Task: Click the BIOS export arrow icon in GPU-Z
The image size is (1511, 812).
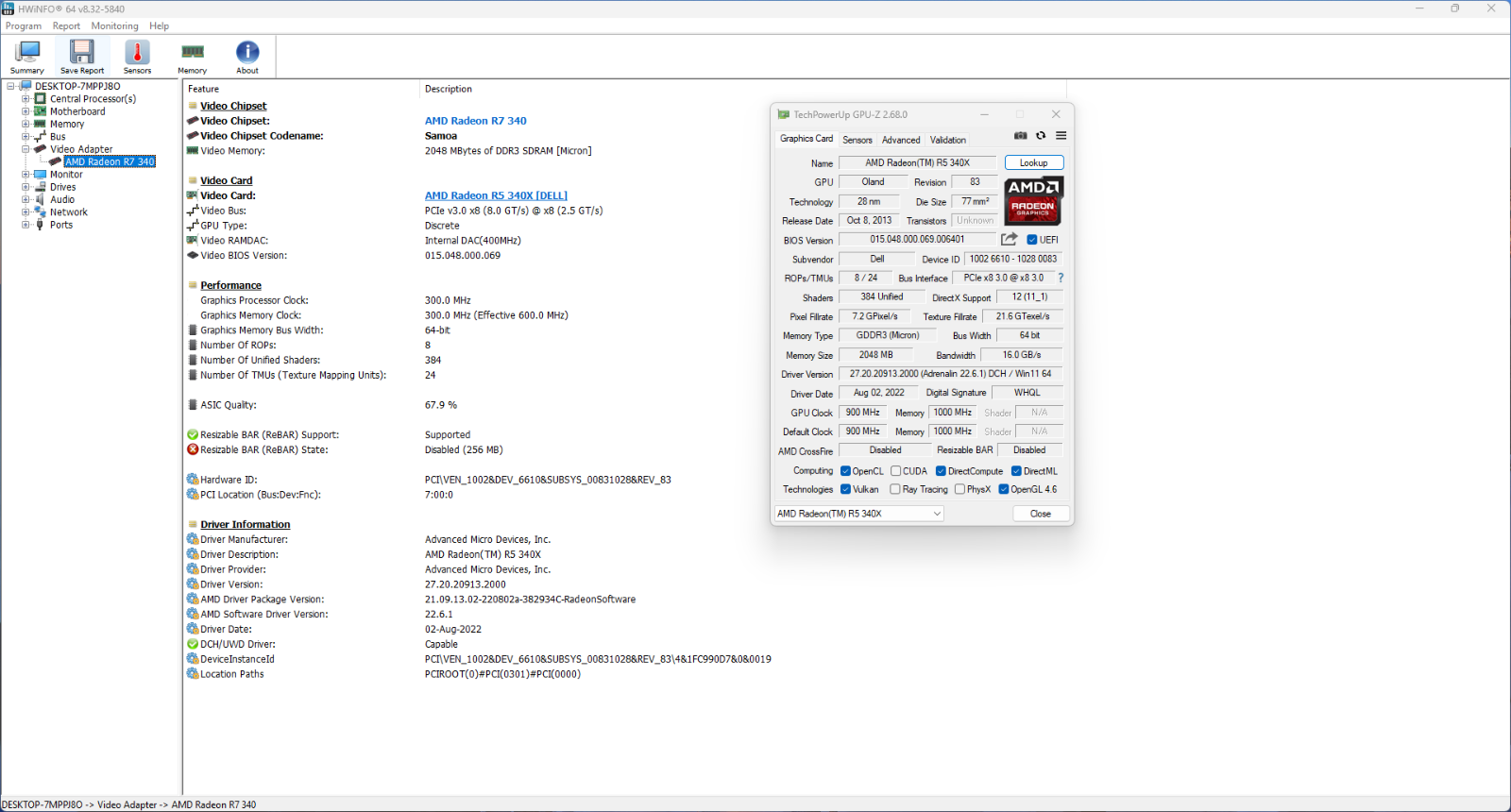Action: click(x=1010, y=239)
